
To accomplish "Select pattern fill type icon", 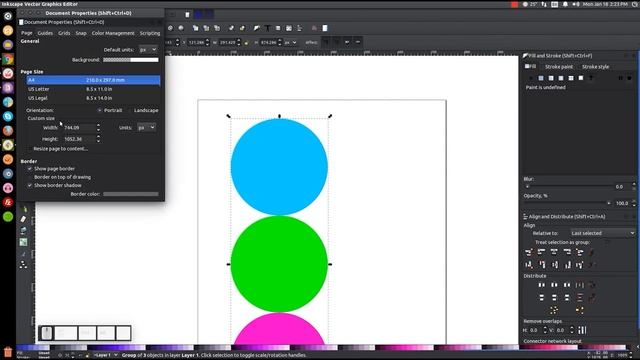I will pyautogui.click(x=571, y=78).
